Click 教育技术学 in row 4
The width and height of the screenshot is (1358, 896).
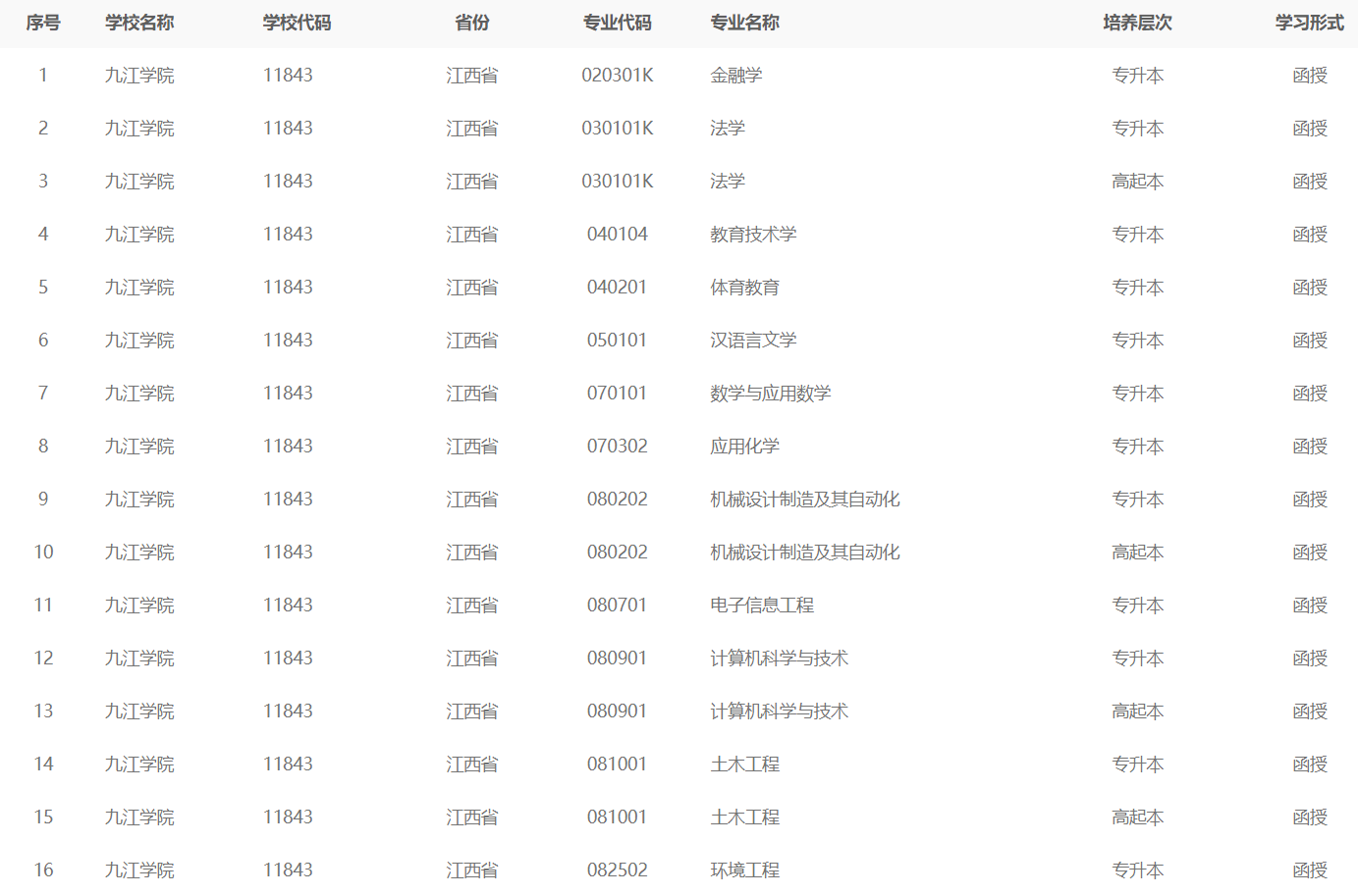tap(754, 235)
